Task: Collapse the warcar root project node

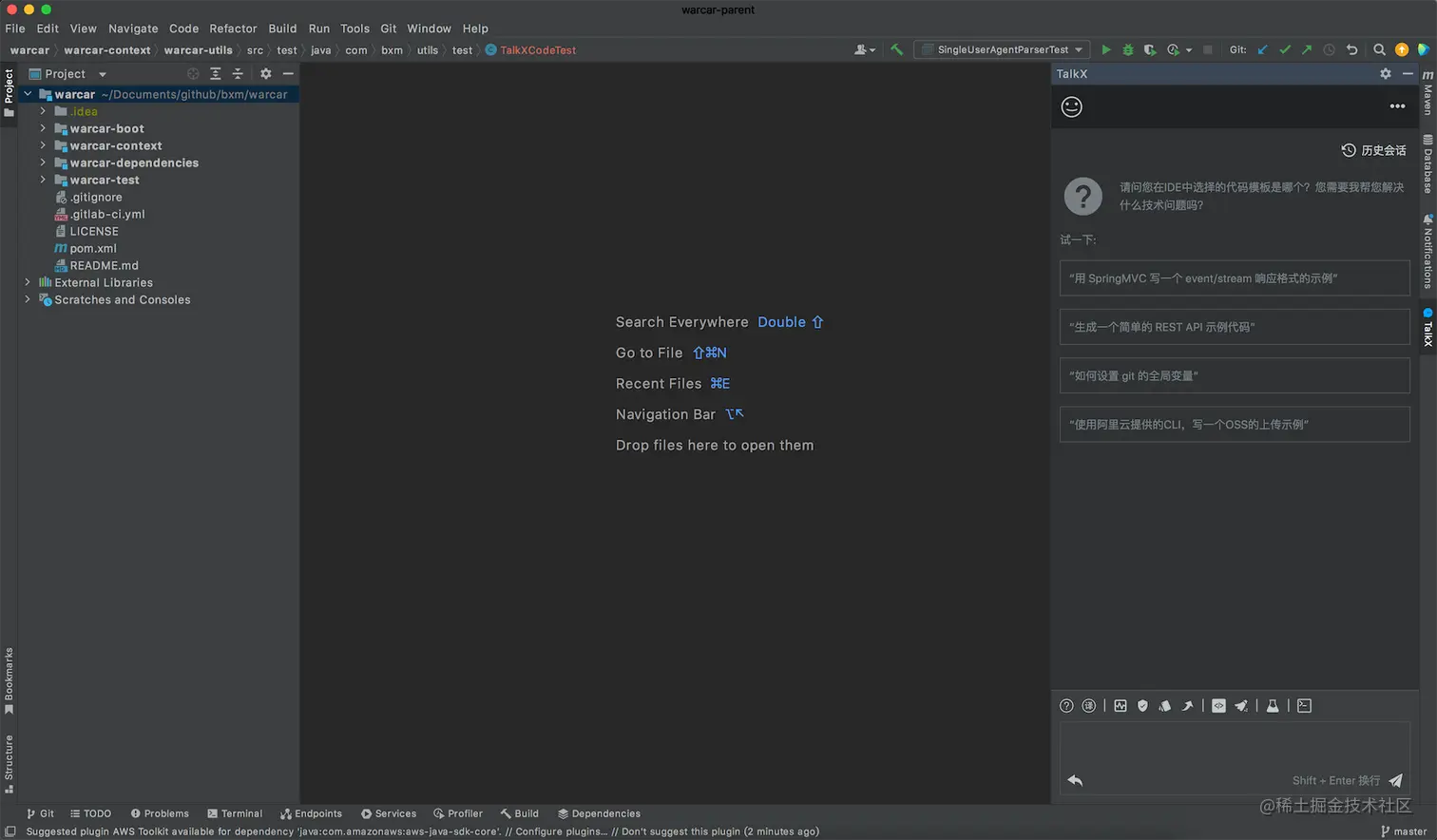Action: (x=28, y=94)
